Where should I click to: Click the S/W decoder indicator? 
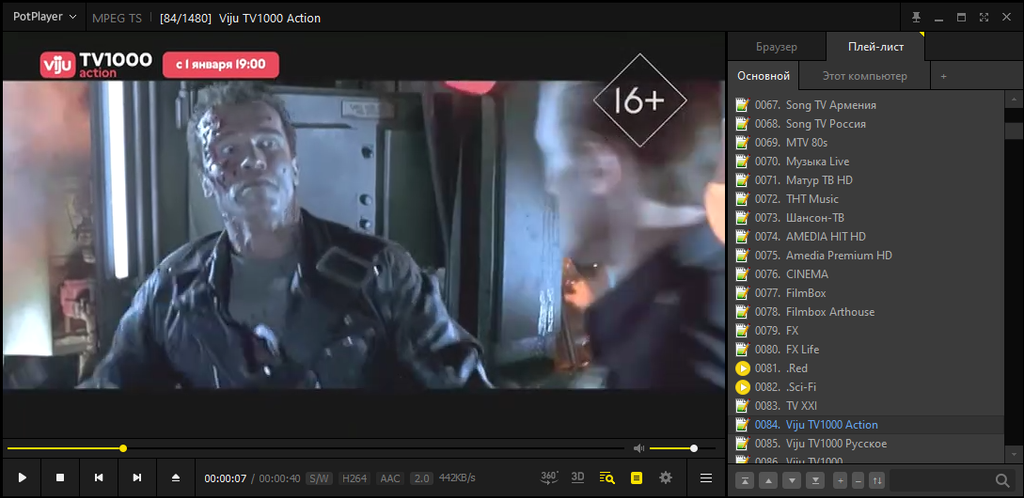tap(319, 478)
